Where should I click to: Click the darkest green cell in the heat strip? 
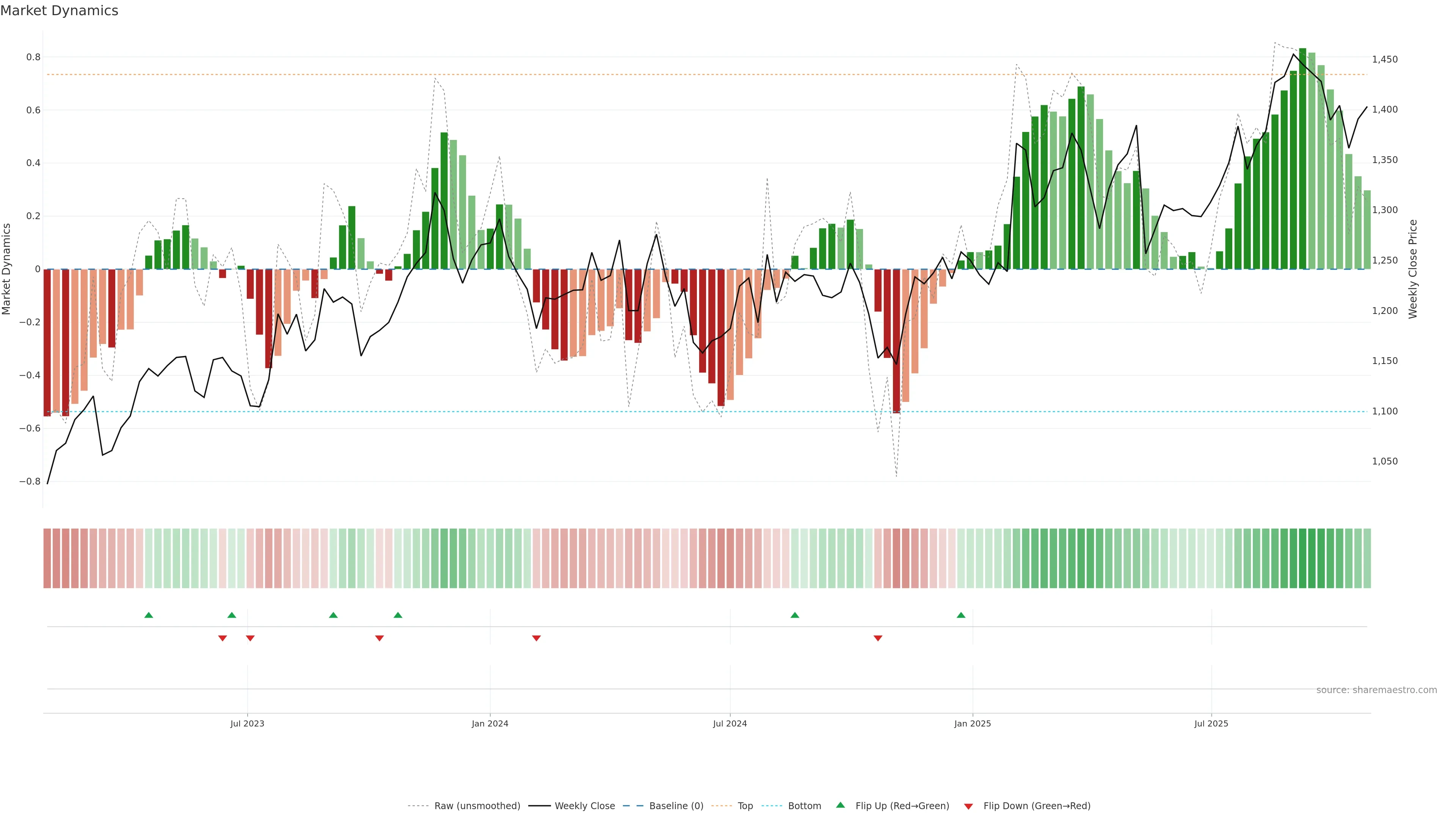coord(1303,559)
